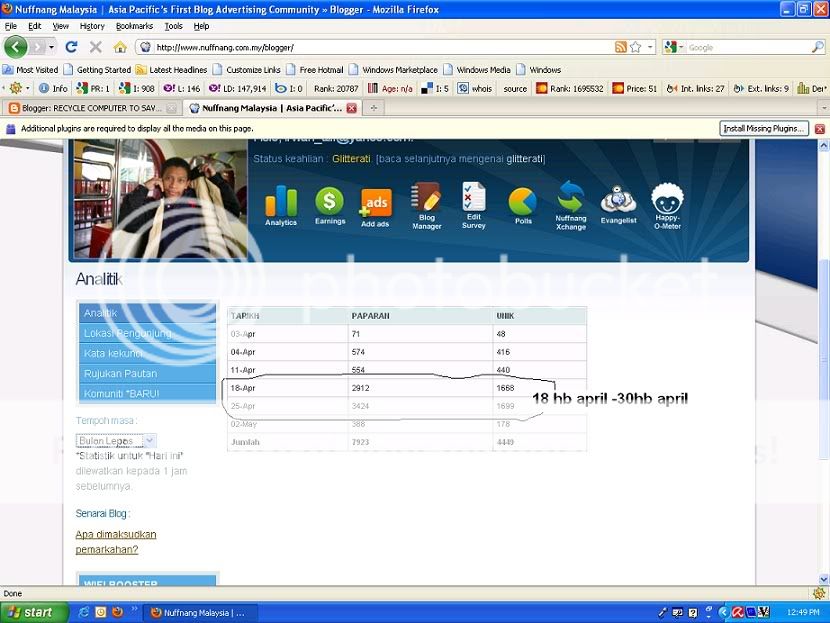The width and height of the screenshot is (830, 623).
Task: Open the Windows Media bookmark
Action: coord(477,69)
